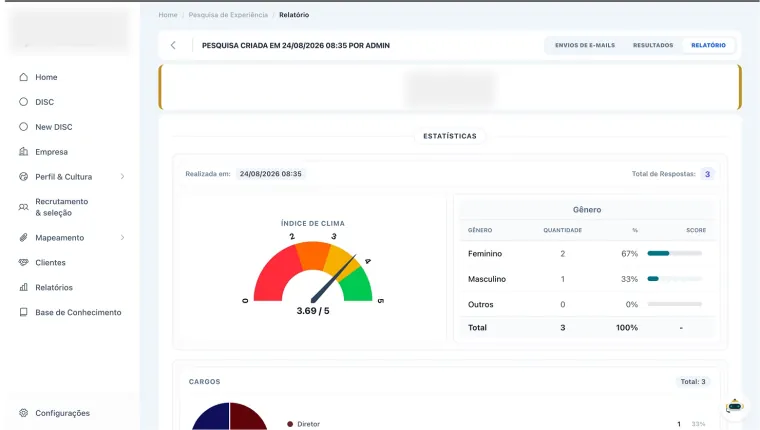Click the Pesquisa de Experiência breadcrumb
Screen dimensions: 760x430
click(x=228, y=15)
